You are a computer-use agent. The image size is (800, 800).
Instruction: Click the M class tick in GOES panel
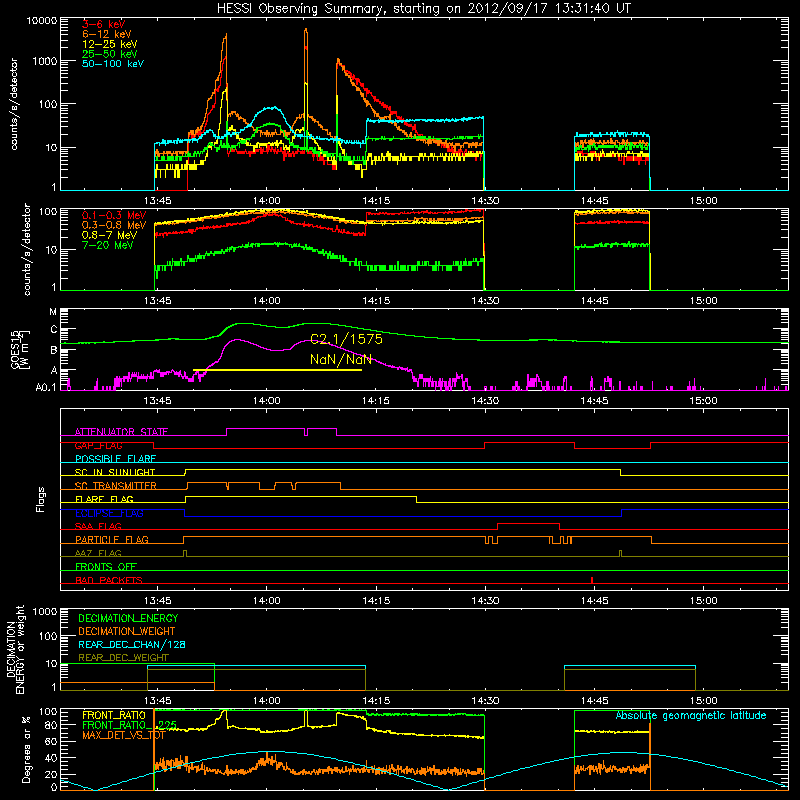coord(53,311)
